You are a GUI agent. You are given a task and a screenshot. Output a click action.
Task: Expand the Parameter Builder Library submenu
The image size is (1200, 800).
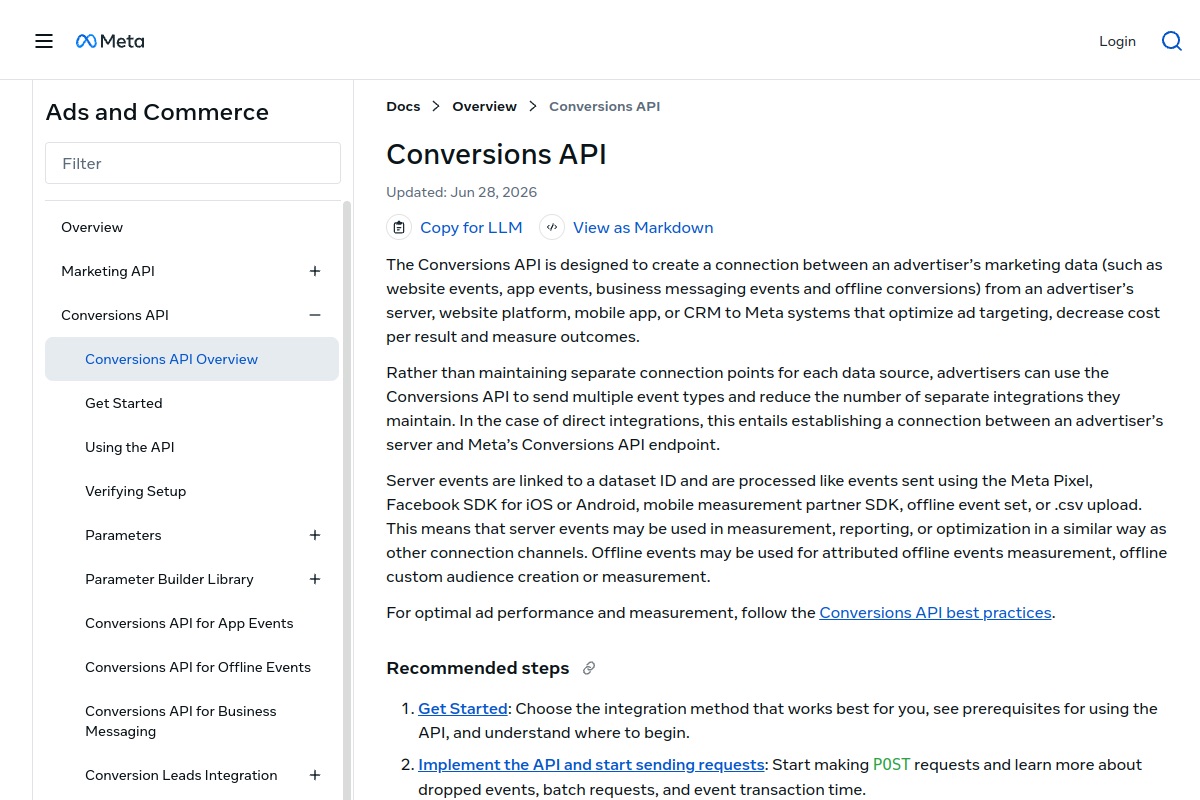(315, 579)
